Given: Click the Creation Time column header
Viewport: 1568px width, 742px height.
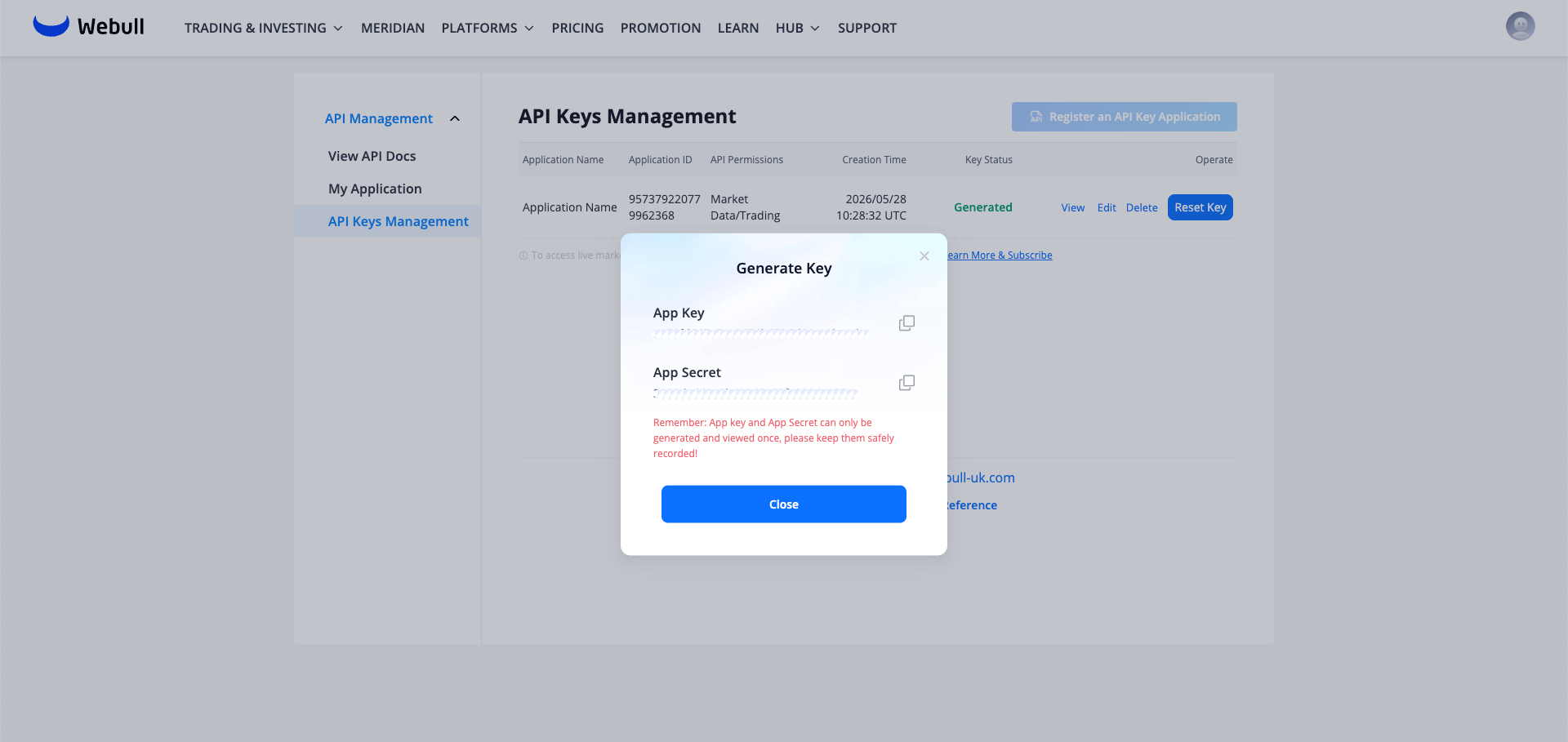Looking at the screenshot, I should point(874,160).
